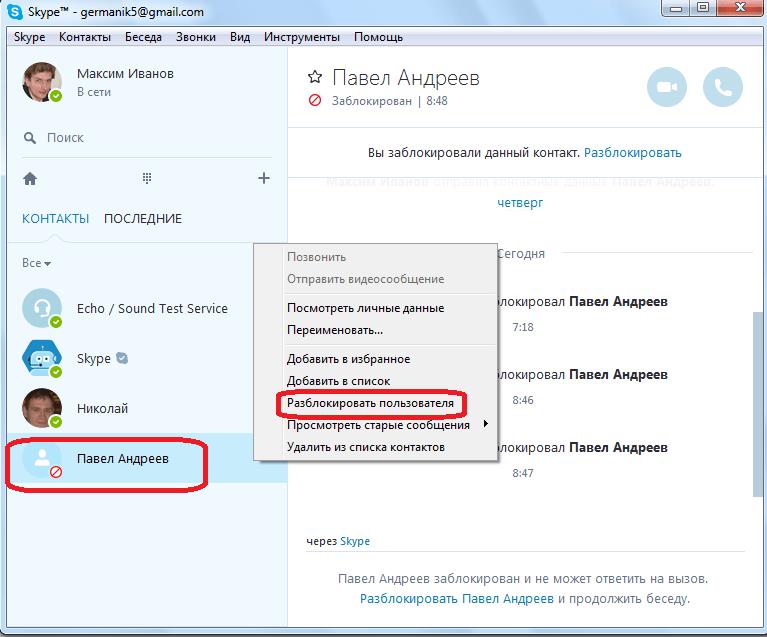The height and width of the screenshot is (637, 767).
Task: Choose Добавить в список in context menu
Action: click(x=338, y=381)
